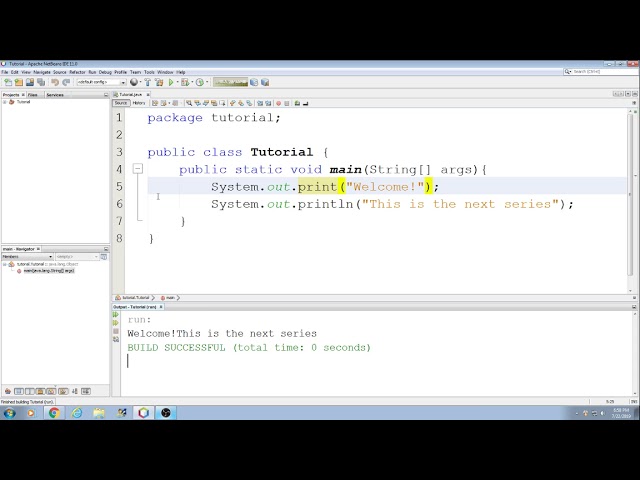Open the File menu

5,72
